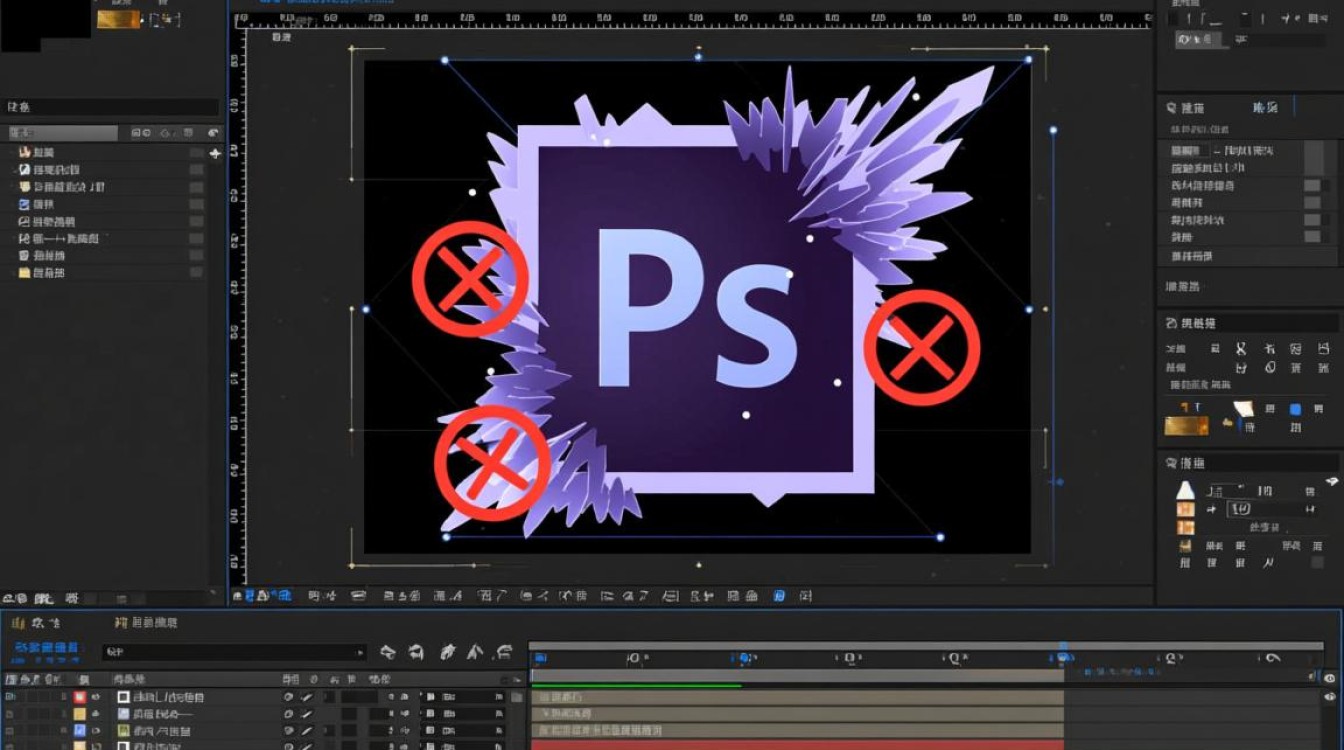Select the red label swatch of the timeline layer
Viewport: 1344px width, 750px height.
[79, 697]
